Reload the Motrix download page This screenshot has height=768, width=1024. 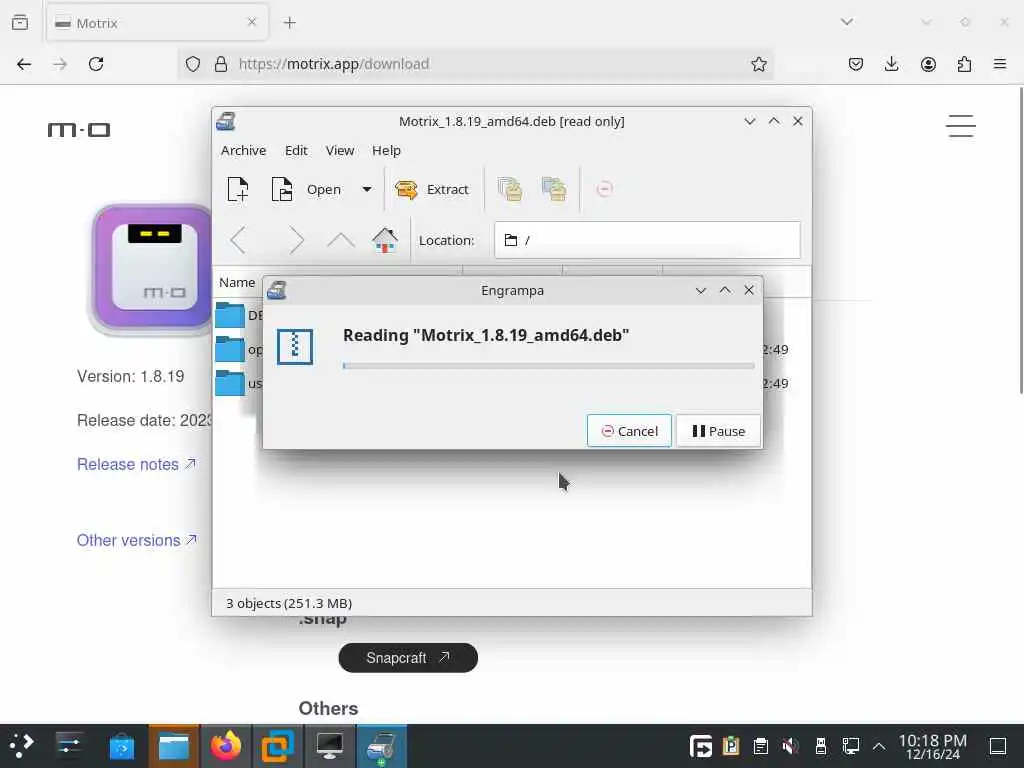[x=96, y=64]
